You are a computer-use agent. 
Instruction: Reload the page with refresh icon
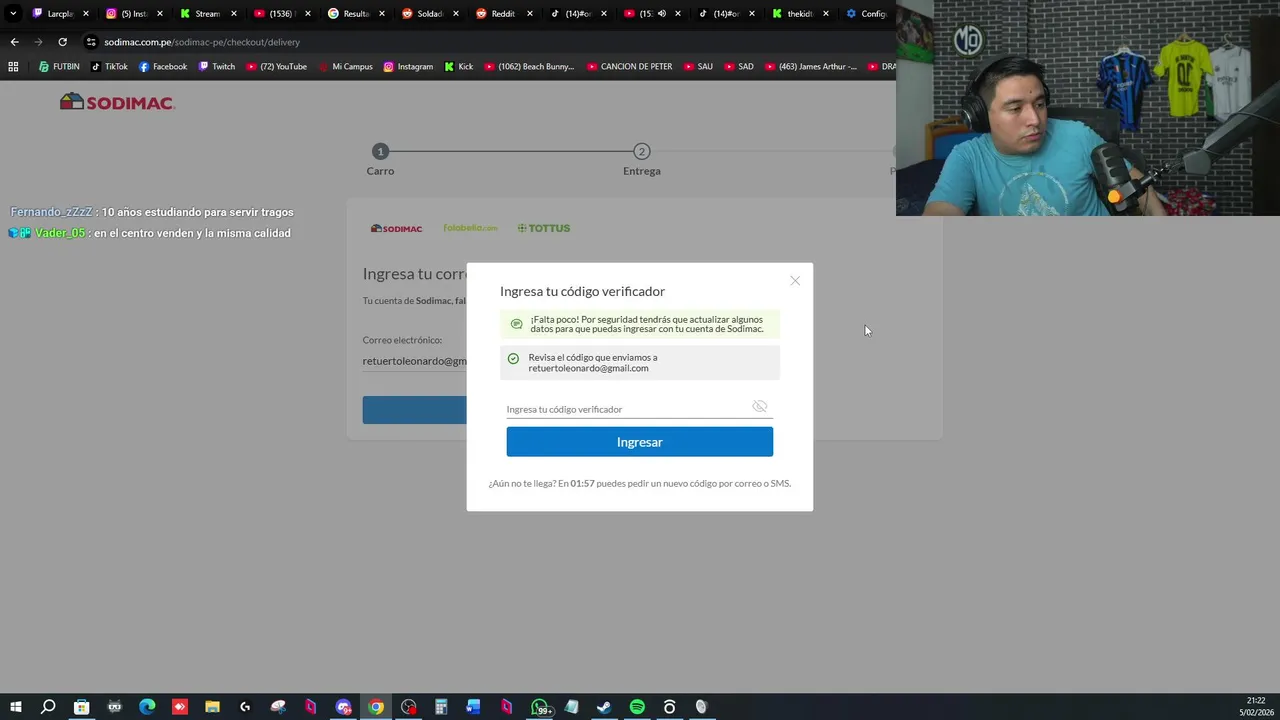click(x=62, y=42)
